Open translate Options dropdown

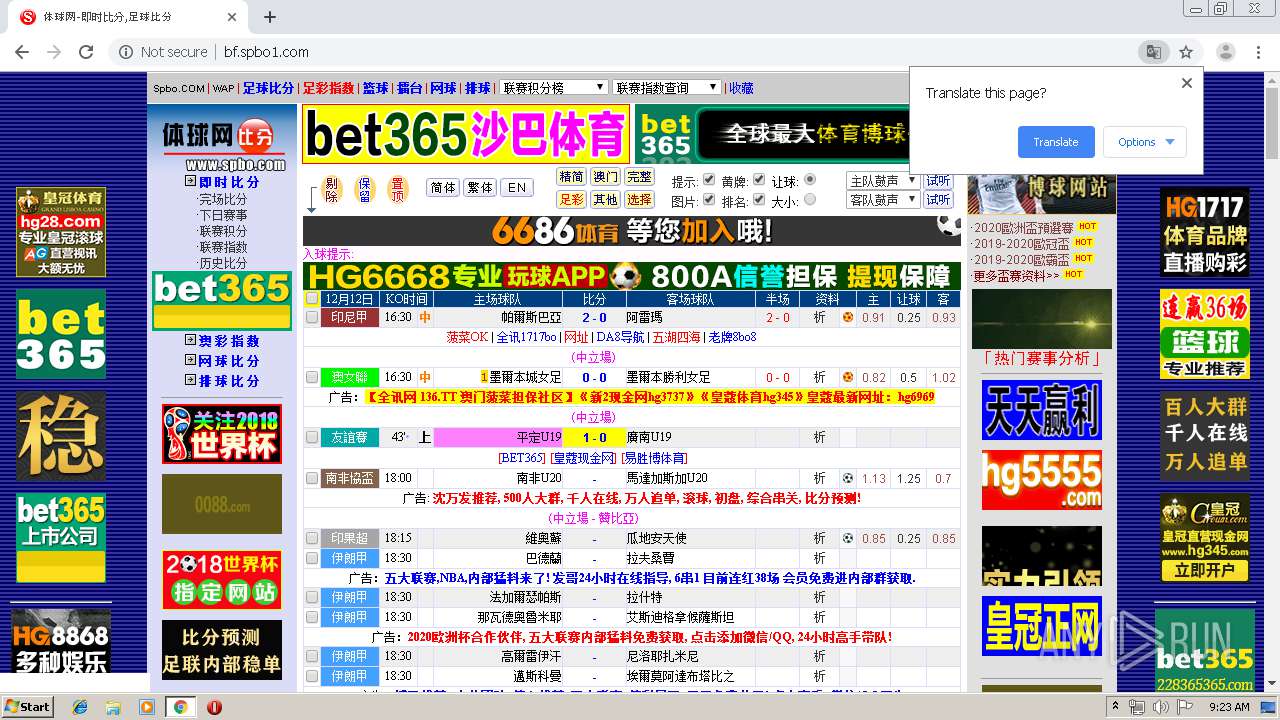[1145, 142]
